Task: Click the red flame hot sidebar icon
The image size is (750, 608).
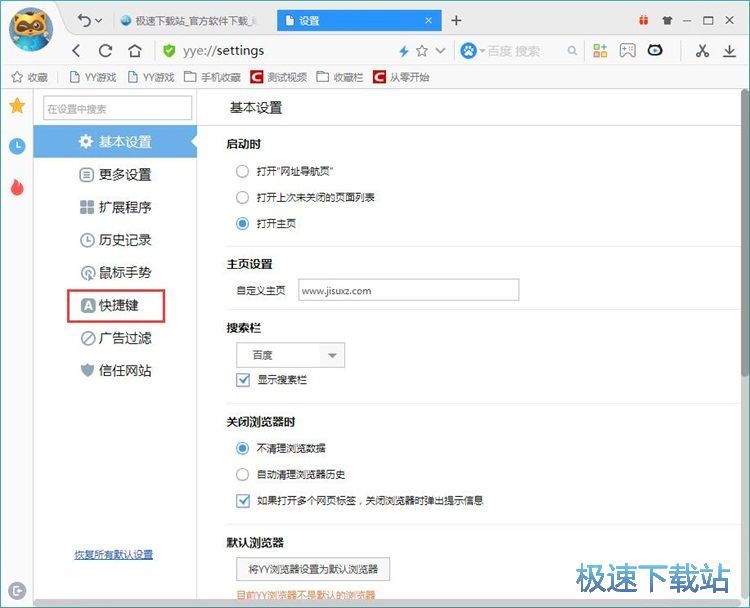Action: point(17,187)
